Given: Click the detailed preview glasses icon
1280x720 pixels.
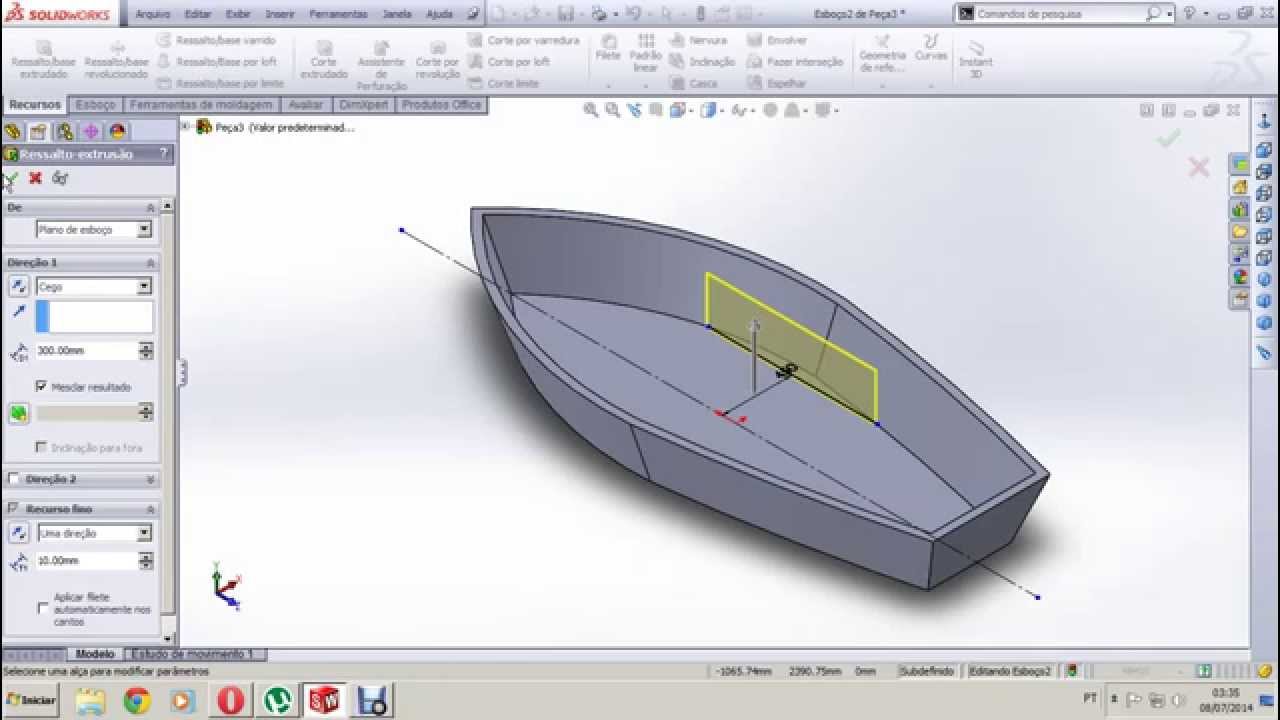Looking at the screenshot, I should (x=60, y=178).
